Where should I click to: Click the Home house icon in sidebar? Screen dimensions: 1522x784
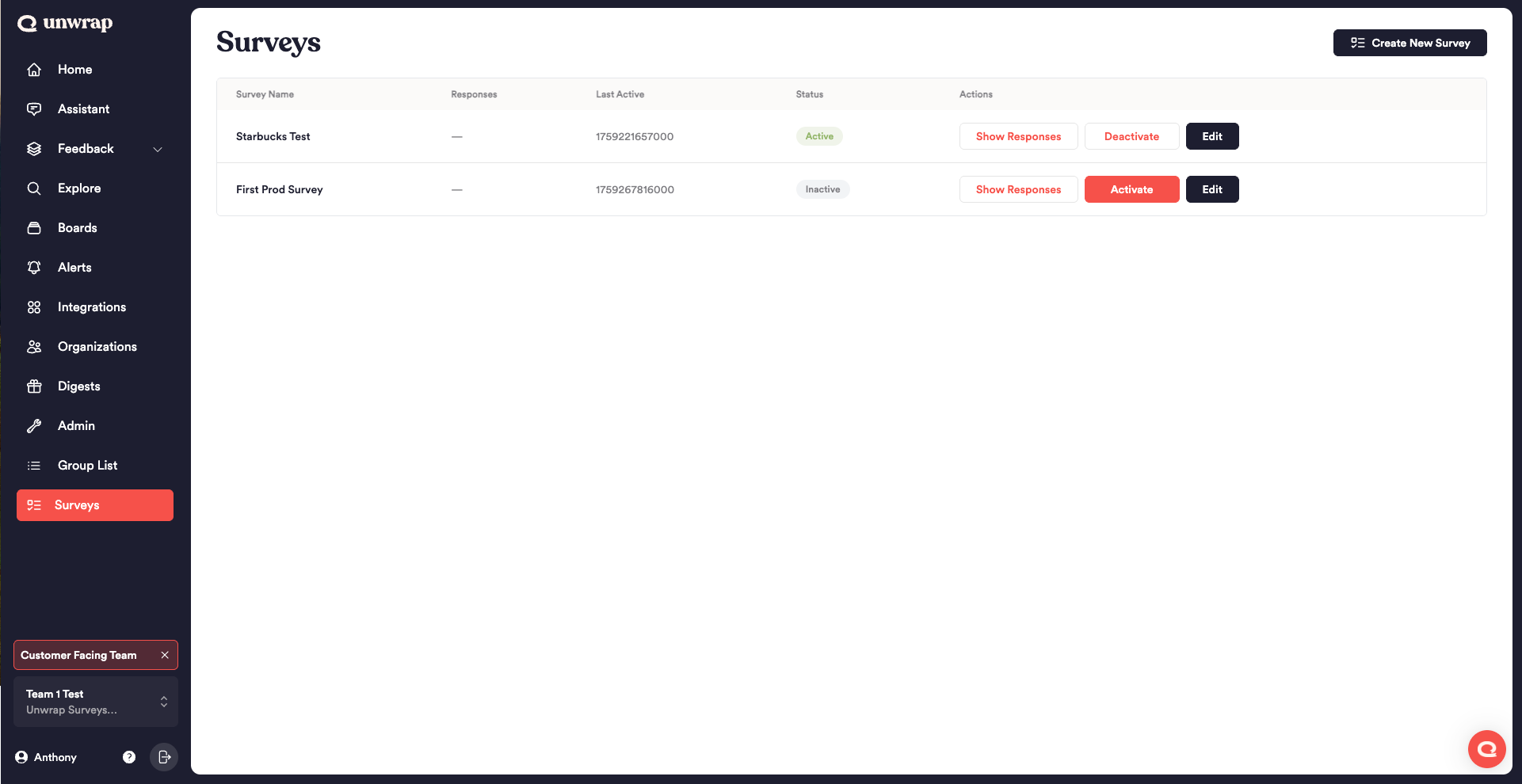point(34,70)
